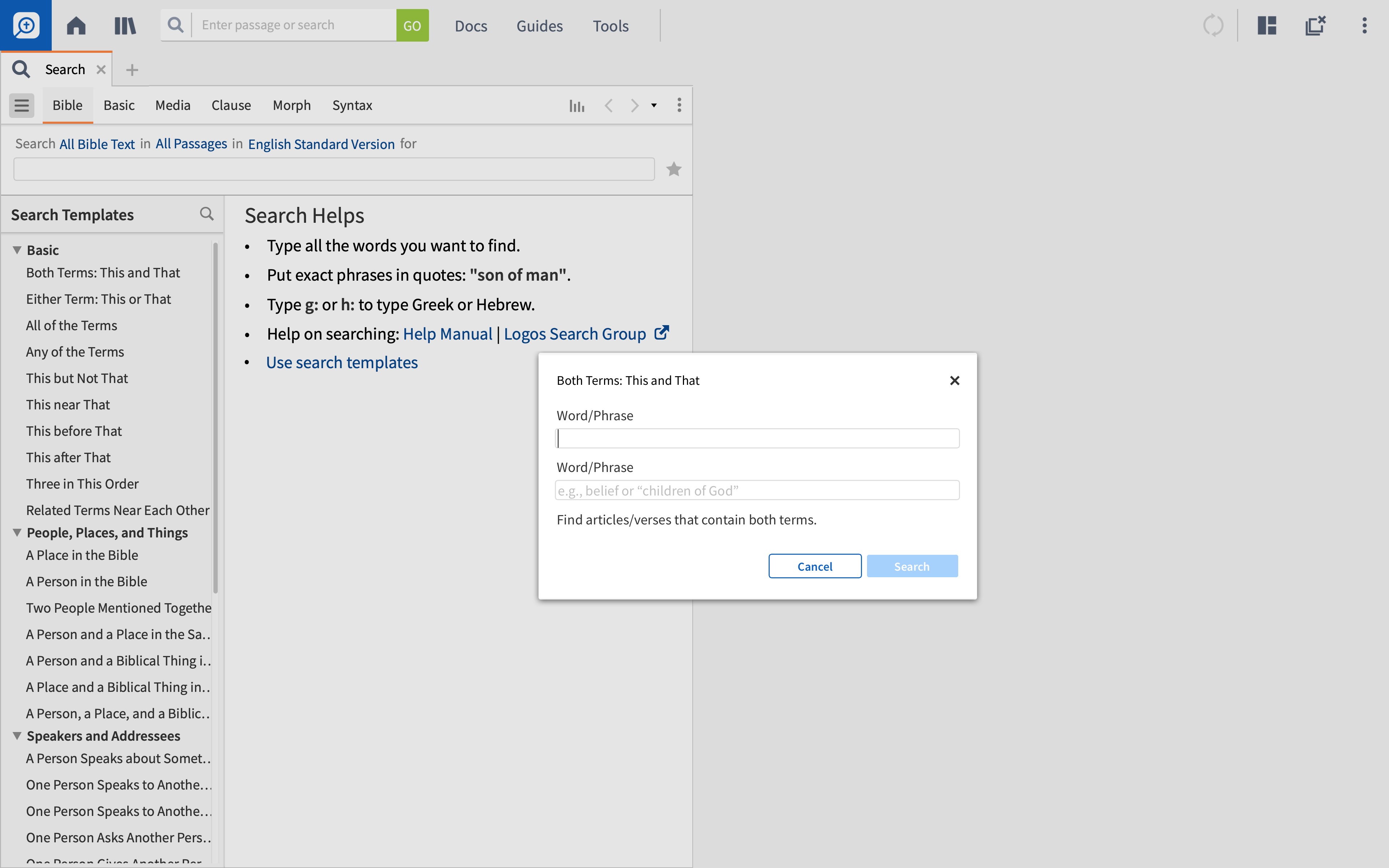This screenshot has height=868, width=1389.
Task: Click the dialog Search button
Action: coord(912,566)
